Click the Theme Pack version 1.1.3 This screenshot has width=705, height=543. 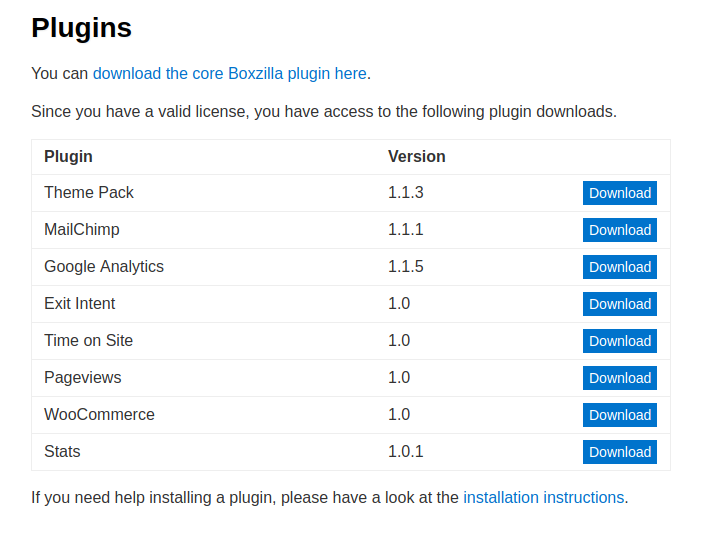tap(405, 192)
